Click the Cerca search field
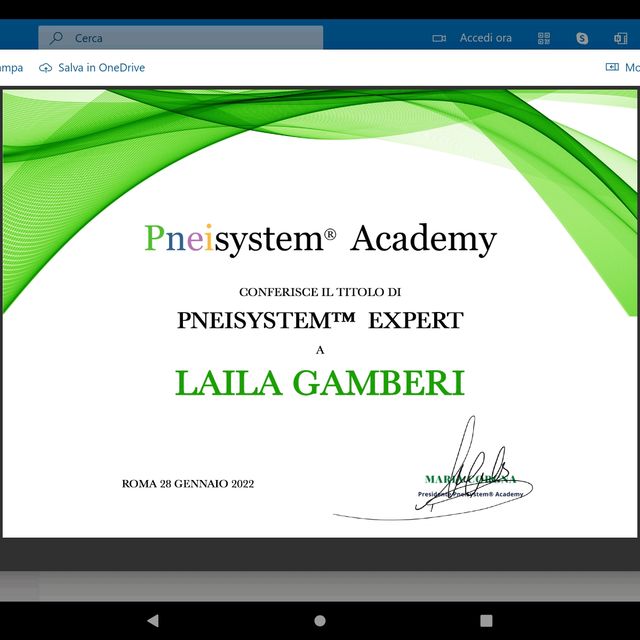 [181, 38]
